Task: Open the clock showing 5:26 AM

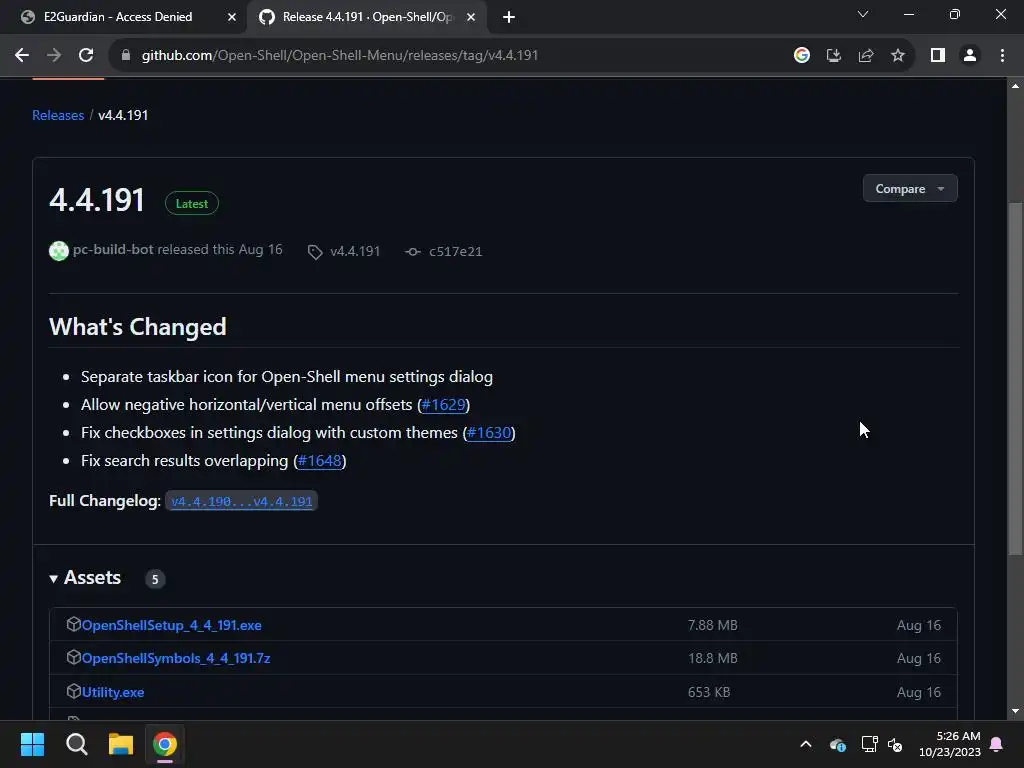Action: (x=950, y=744)
